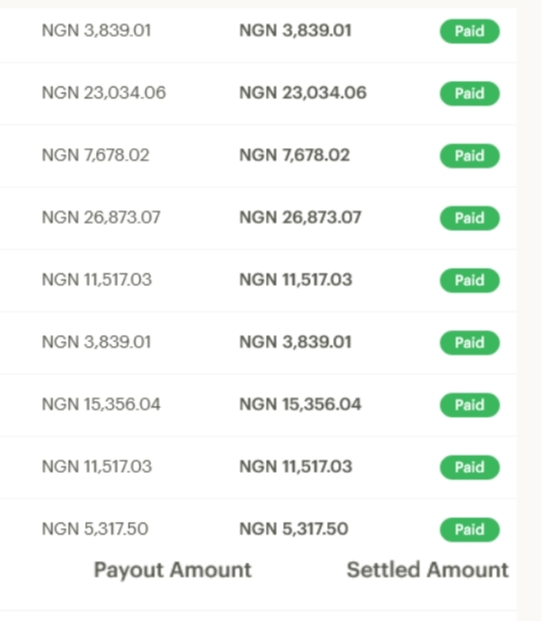Open the payout amount NGN 15,356.04 entry

point(101,404)
